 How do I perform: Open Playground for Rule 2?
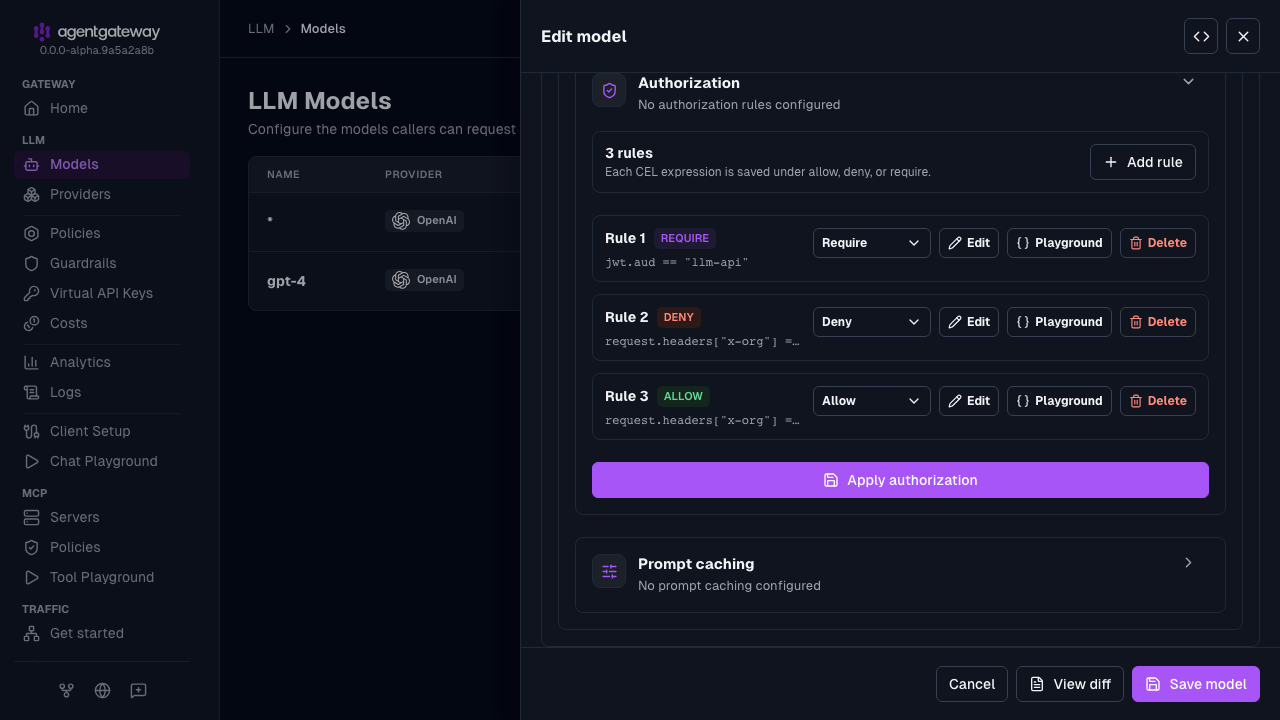tap(1059, 322)
